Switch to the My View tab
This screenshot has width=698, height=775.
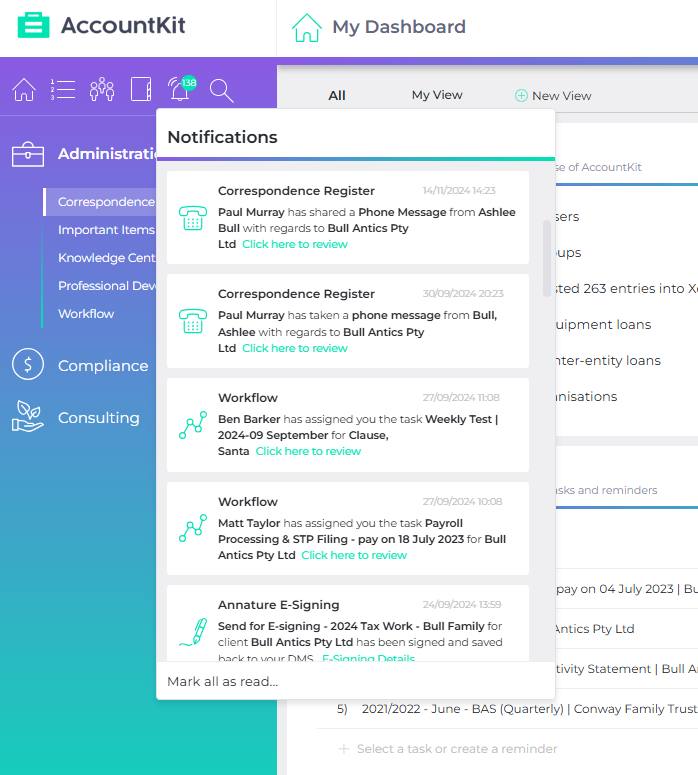(x=437, y=95)
